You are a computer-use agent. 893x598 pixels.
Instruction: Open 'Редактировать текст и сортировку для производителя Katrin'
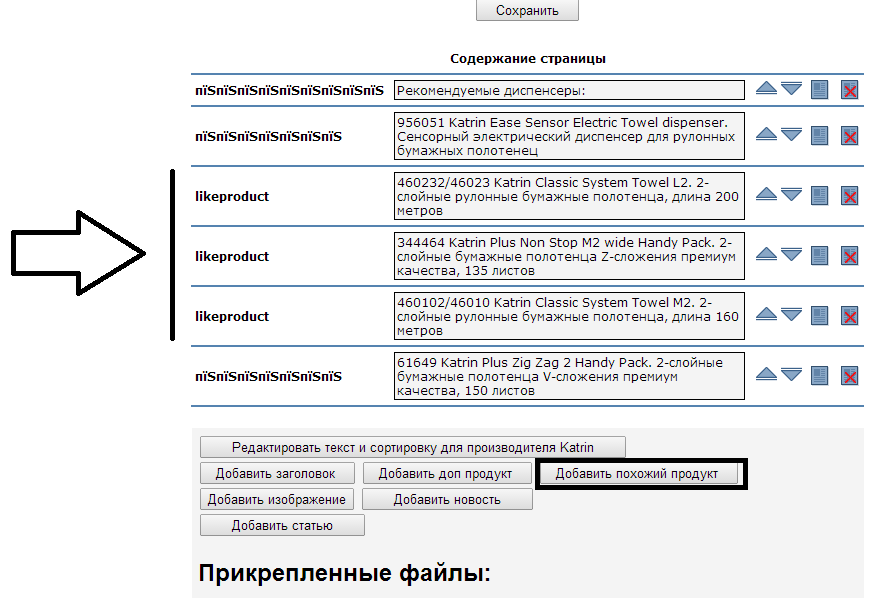tap(412, 447)
